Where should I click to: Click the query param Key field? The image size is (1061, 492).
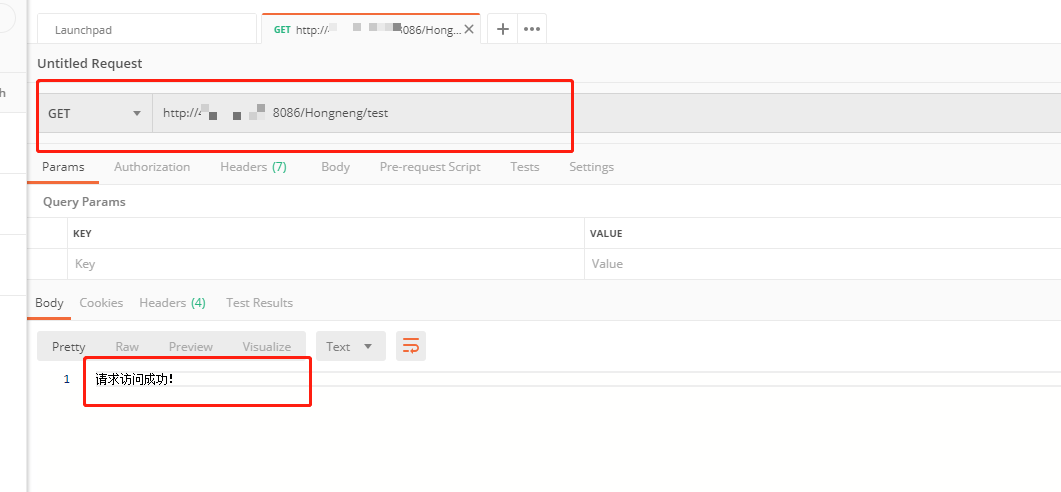click(x=325, y=264)
